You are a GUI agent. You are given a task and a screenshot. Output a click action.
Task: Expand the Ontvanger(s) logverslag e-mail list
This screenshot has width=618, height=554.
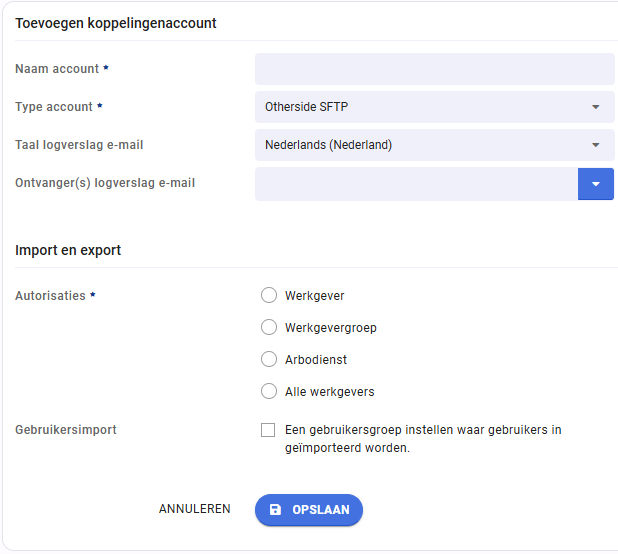click(x=596, y=184)
